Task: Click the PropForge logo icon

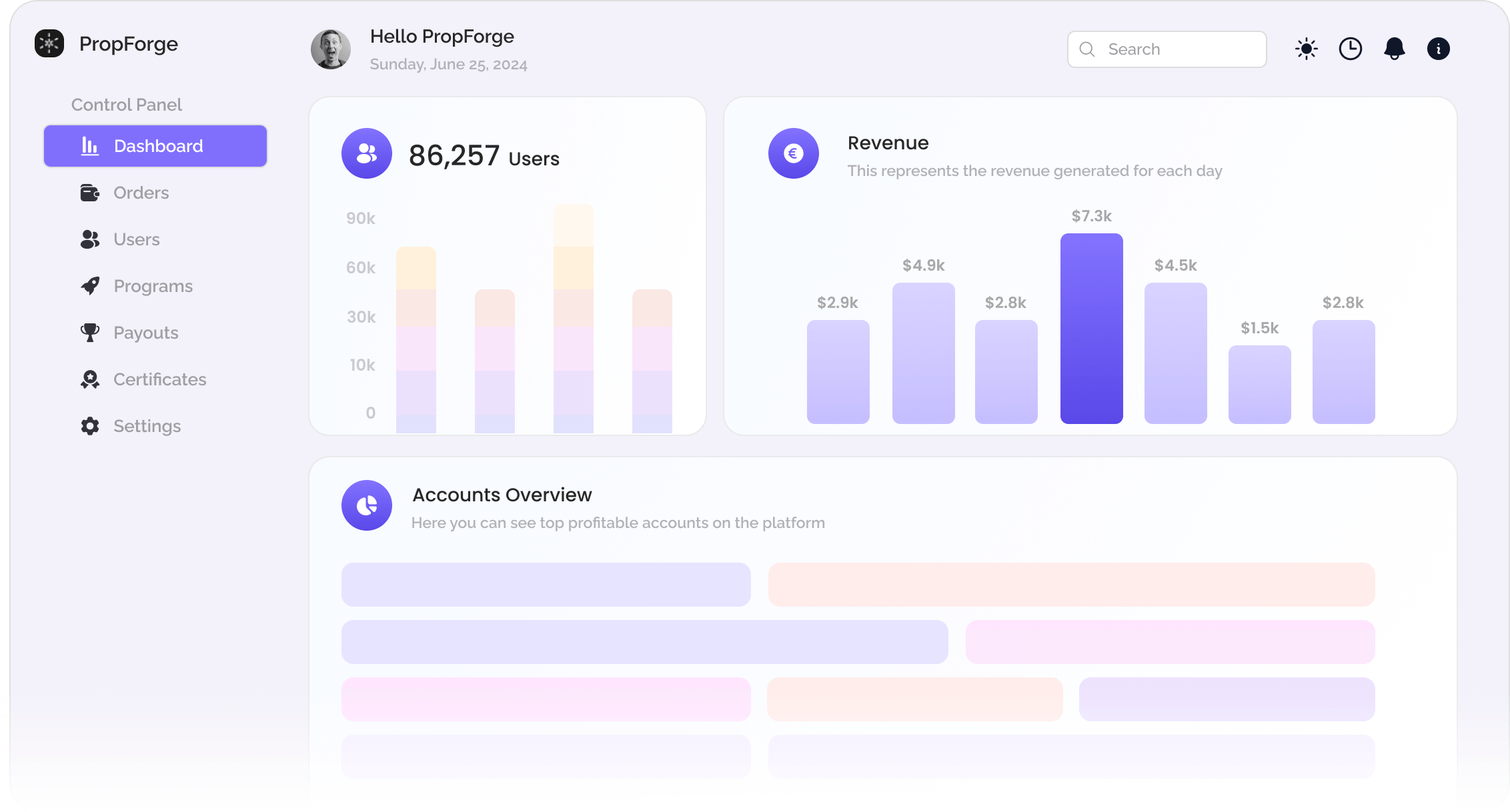Action: point(49,43)
